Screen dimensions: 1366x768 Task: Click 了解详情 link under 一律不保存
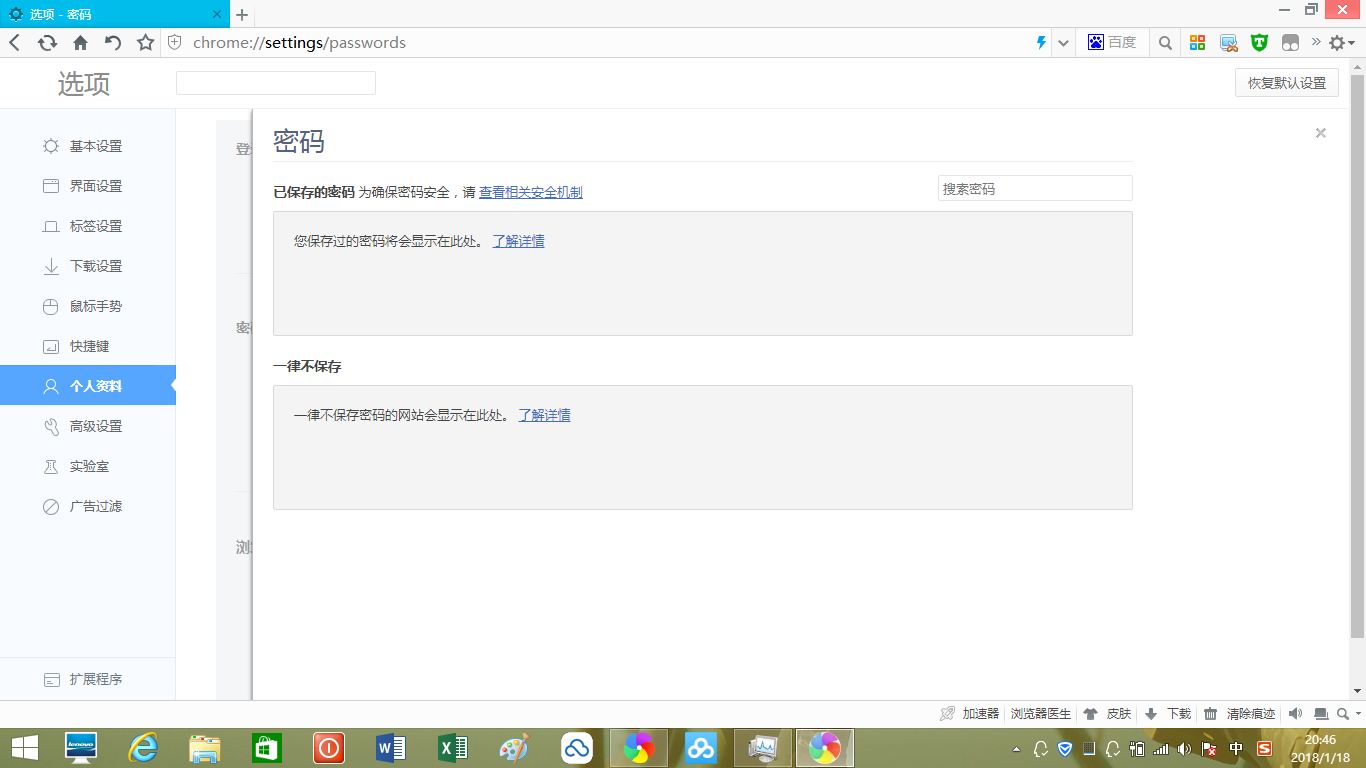[x=545, y=415]
